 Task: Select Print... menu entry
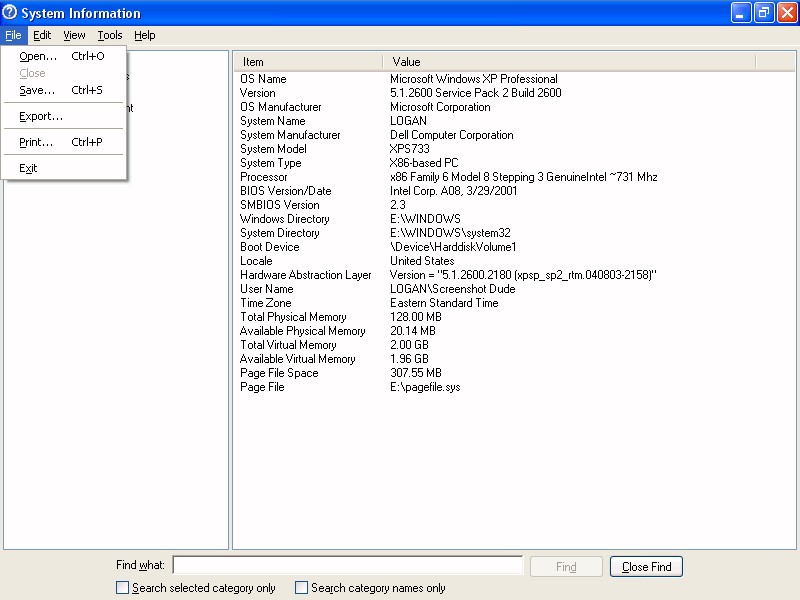tap(64, 142)
